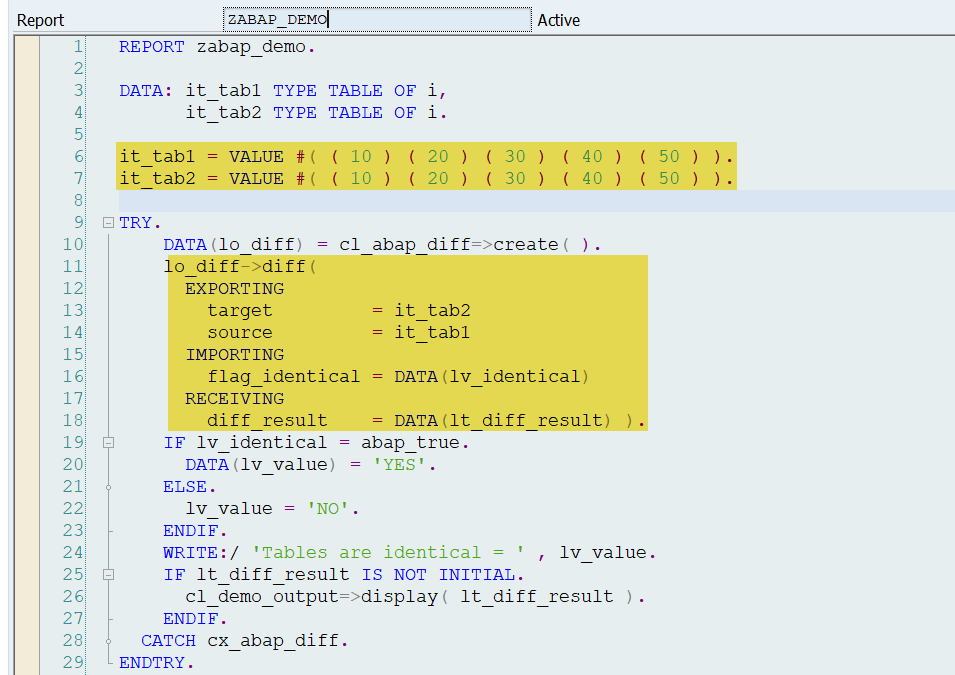Click the REPORT keyword on line 1
The width and height of the screenshot is (955, 675).
tap(151, 47)
